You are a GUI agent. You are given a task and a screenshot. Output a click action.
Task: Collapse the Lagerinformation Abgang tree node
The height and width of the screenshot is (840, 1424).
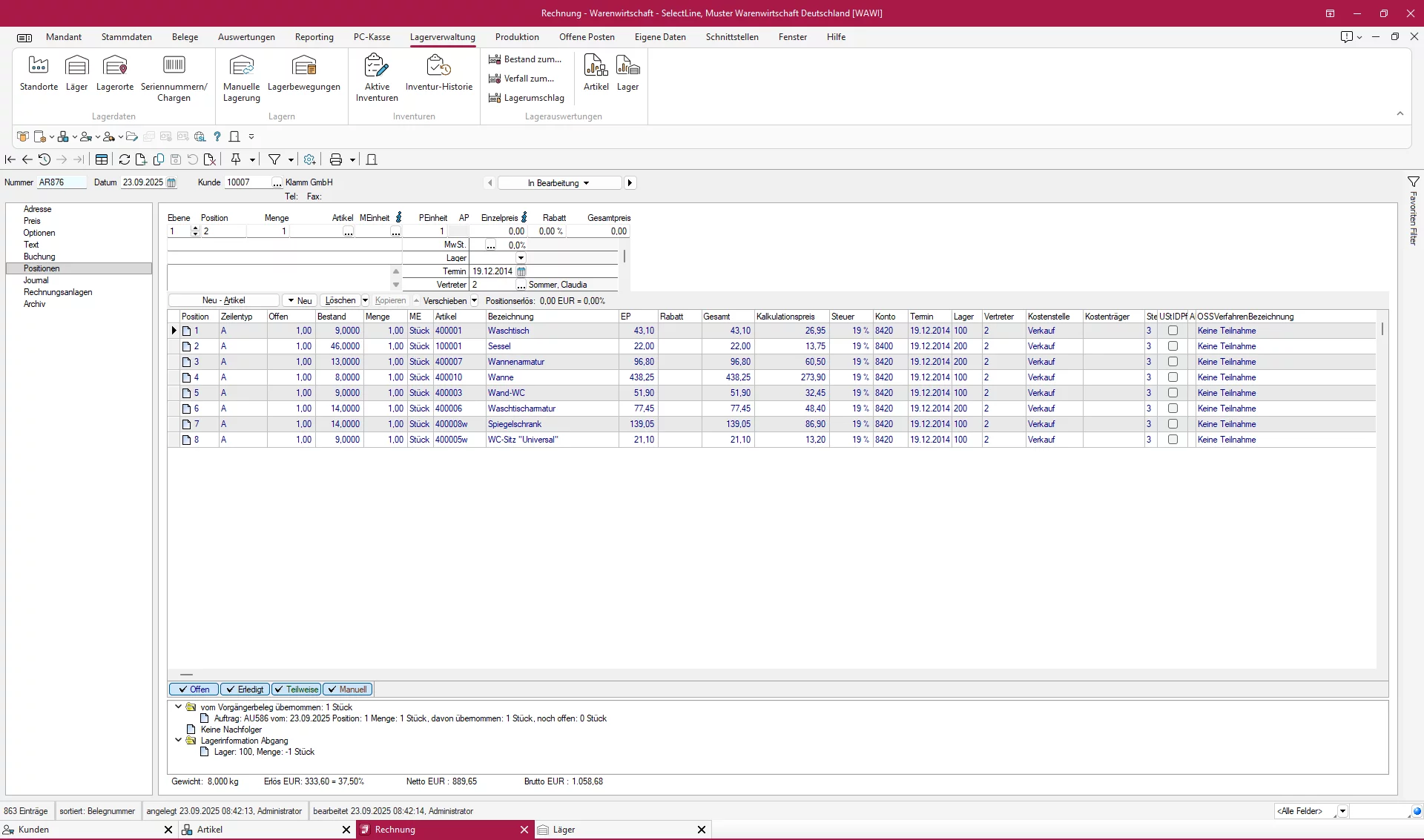pos(178,740)
